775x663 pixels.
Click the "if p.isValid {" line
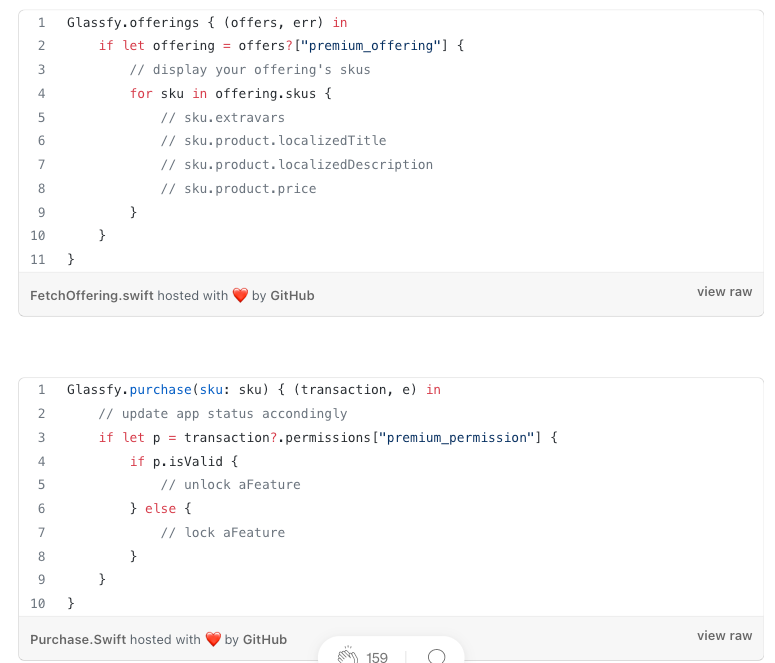click(x=184, y=462)
